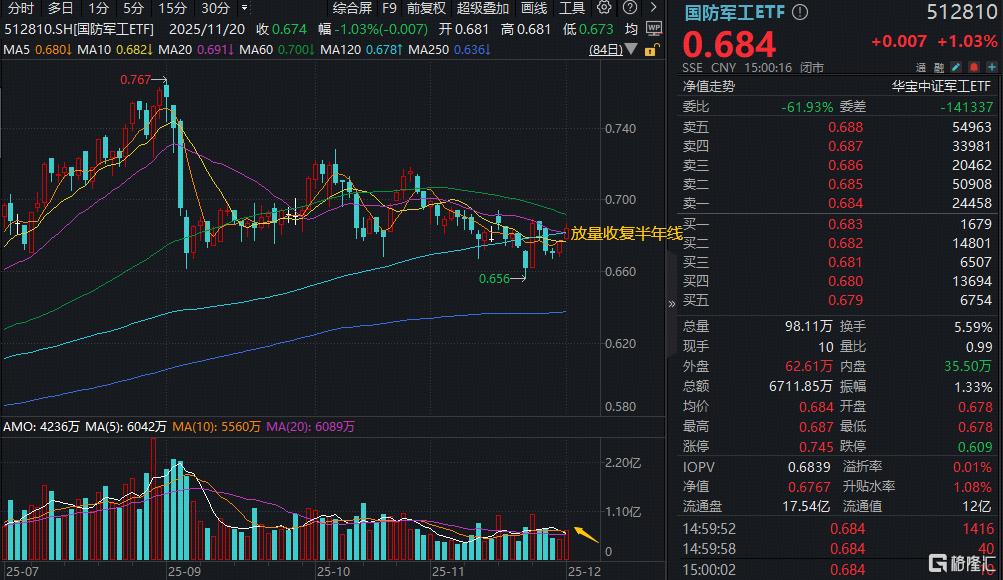Open the (84日) range dropdown

coord(609,49)
